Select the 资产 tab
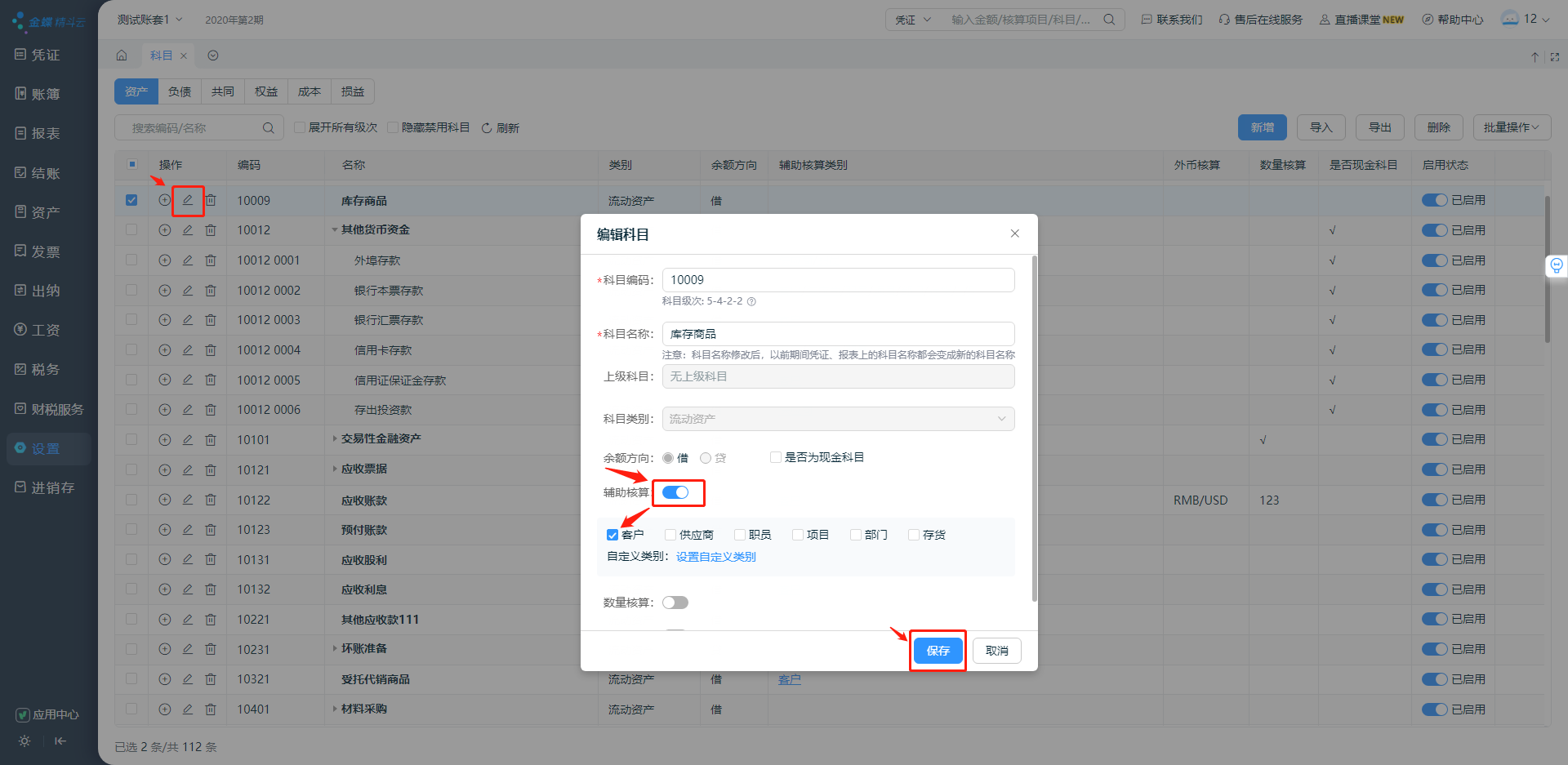The height and width of the screenshot is (765, 1568). (x=136, y=91)
